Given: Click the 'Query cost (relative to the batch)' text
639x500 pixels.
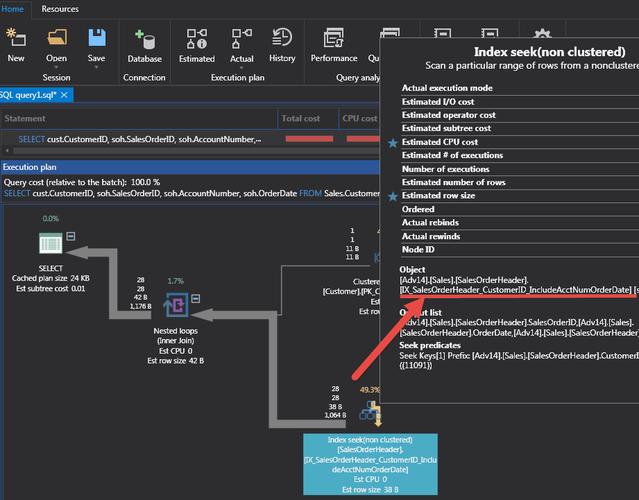Looking at the screenshot, I should (x=82, y=182).
